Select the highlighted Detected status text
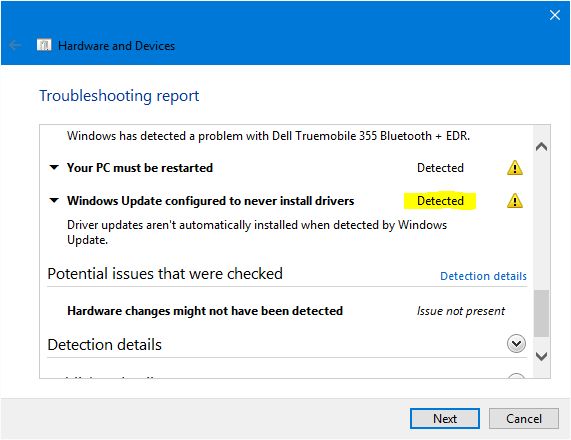This screenshot has width=571, height=440. pyautogui.click(x=440, y=201)
